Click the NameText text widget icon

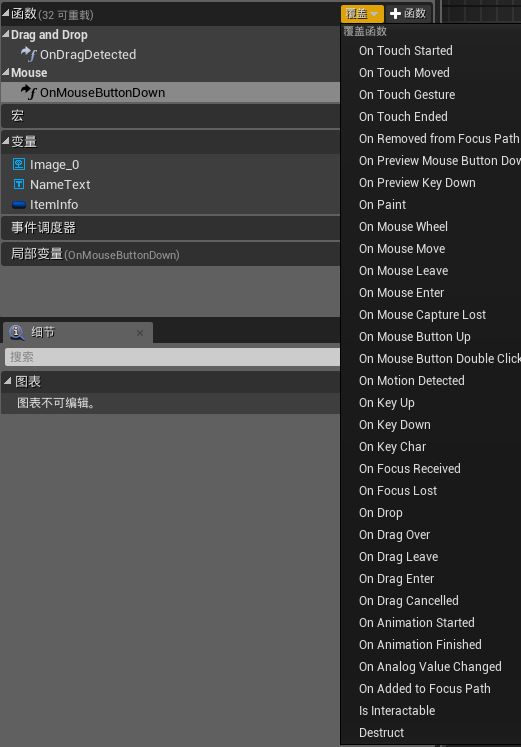click(19, 184)
